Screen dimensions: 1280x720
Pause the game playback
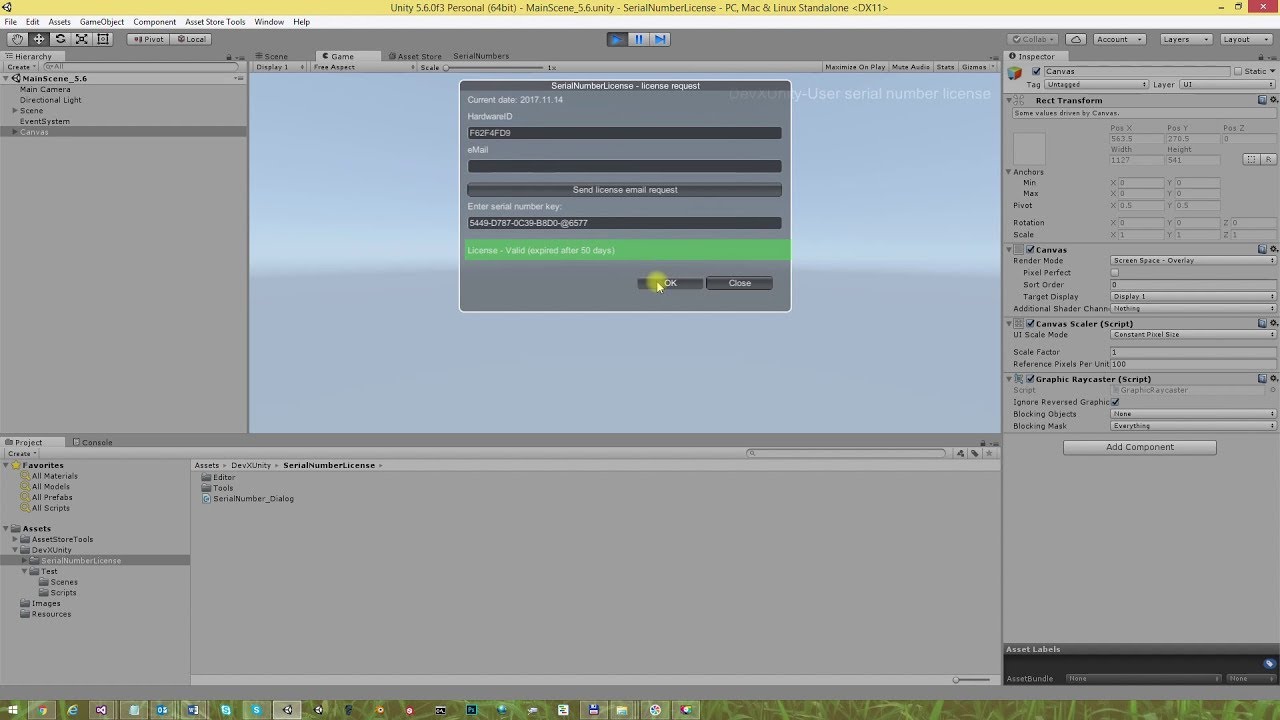[x=639, y=39]
